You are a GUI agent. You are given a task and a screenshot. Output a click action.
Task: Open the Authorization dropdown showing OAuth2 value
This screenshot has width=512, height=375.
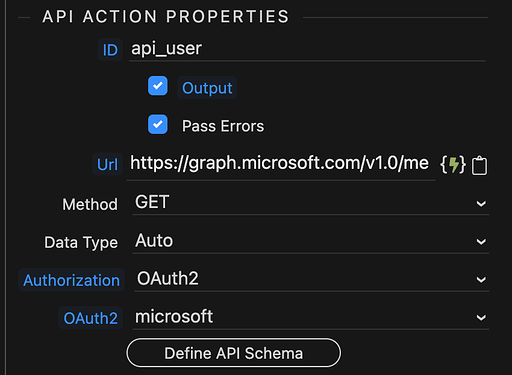[x=311, y=279]
